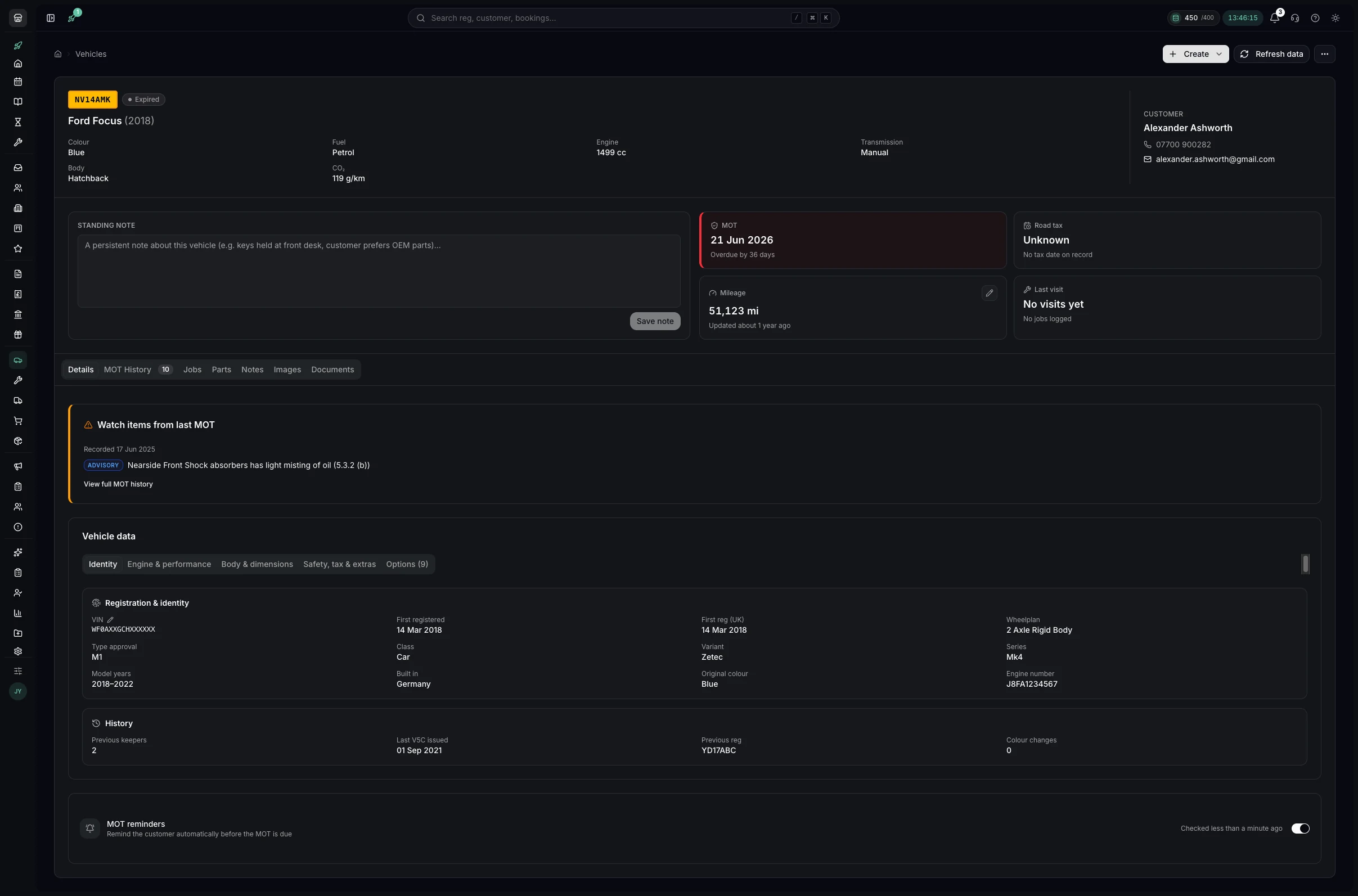
Task: Click the View full MOT history link
Action: coord(118,485)
